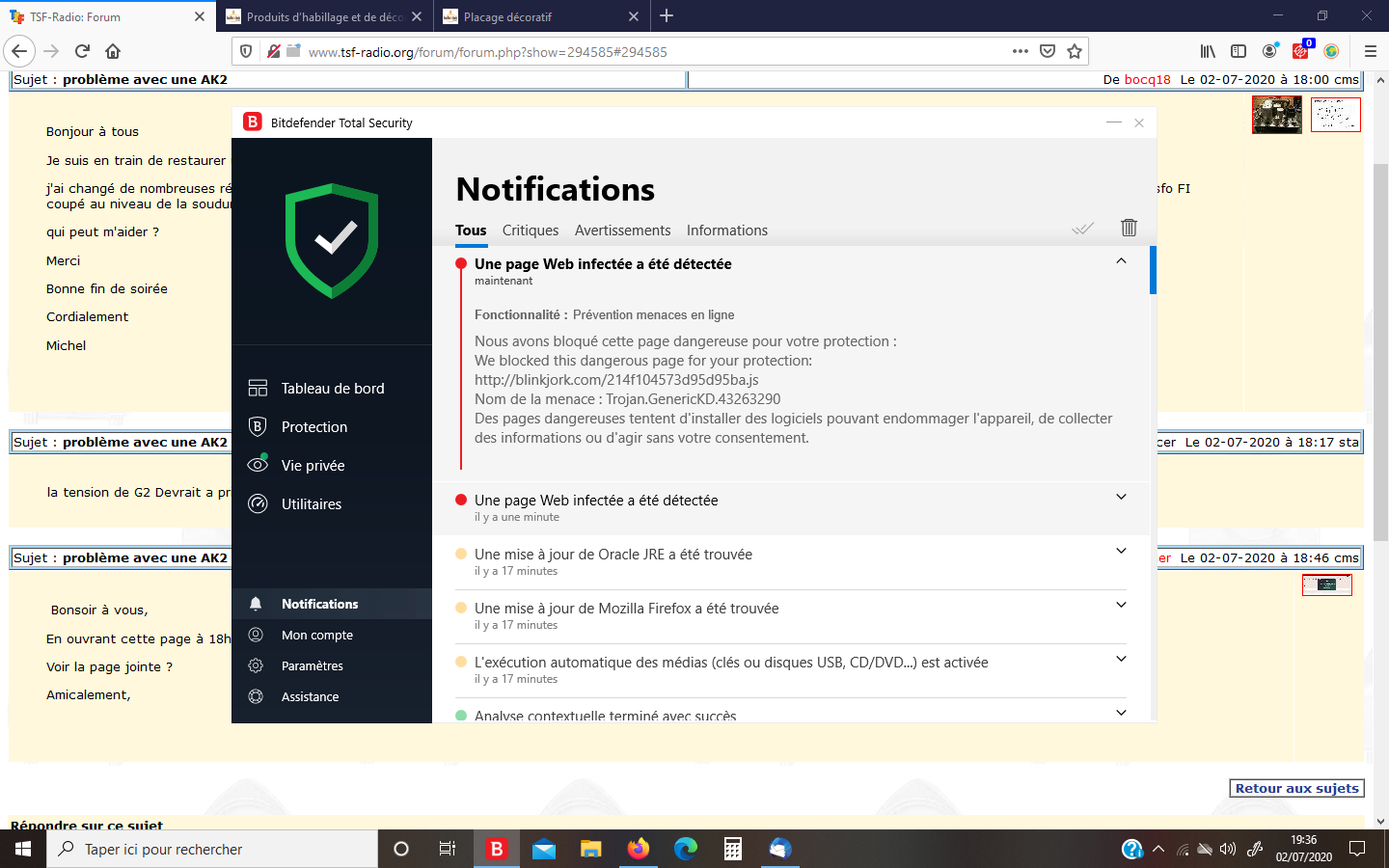Click threat name Trojan.GenericKD.43263290 text
The height and width of the screenshot is (868, 1389).
[x=693, y=398]
